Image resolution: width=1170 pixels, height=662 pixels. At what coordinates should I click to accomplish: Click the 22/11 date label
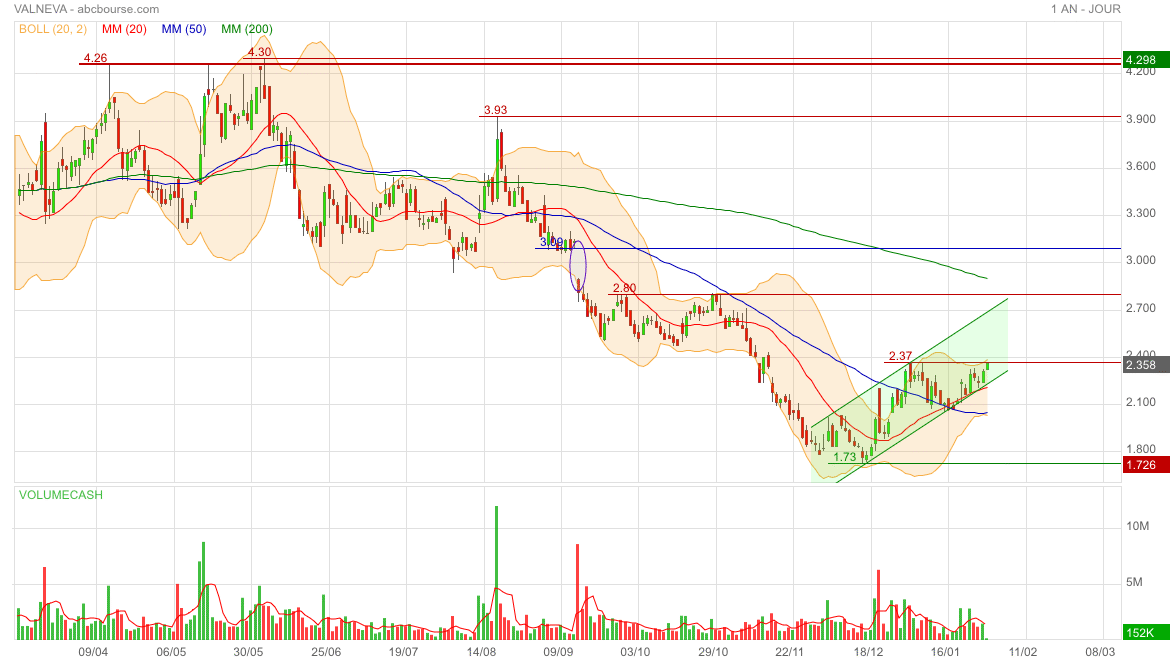coord(789,652)
